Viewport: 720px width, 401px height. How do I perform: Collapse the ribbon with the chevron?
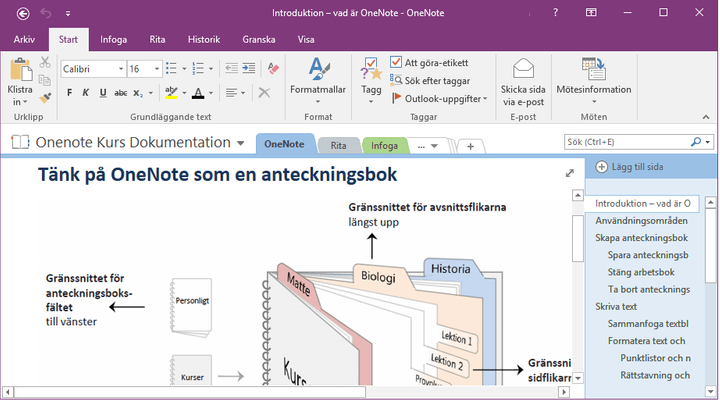(x=706, y=117)
